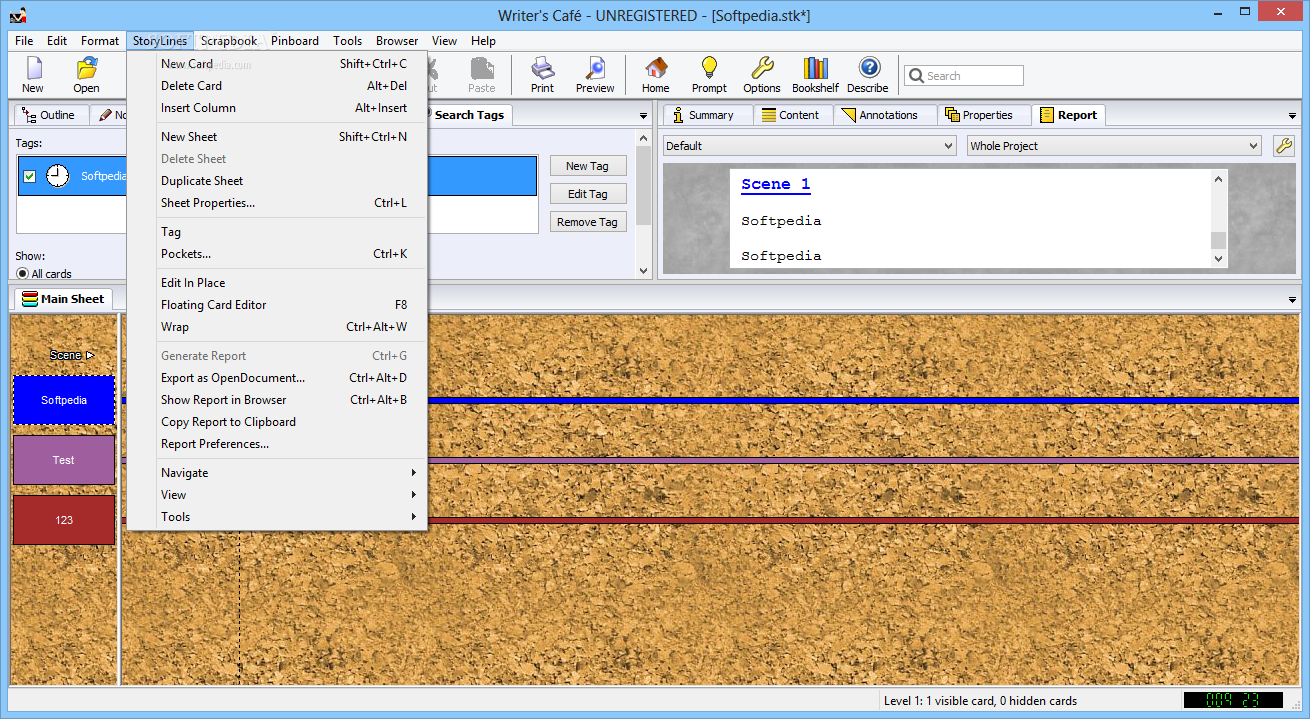Select the Report tab

(1069, 115)
